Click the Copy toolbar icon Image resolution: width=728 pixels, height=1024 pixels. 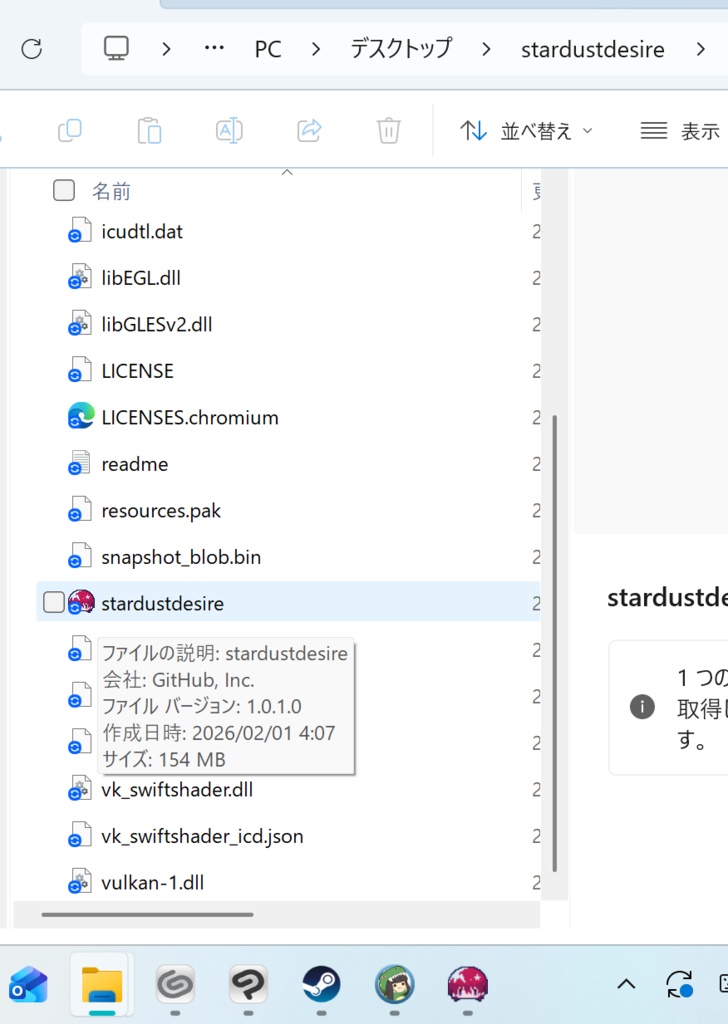point(70,131)
